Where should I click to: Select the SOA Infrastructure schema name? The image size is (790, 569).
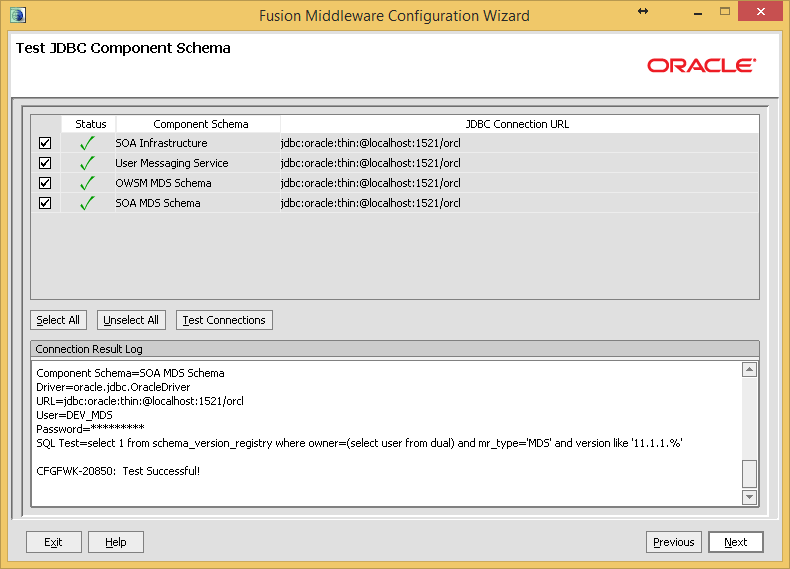(161, 143)
